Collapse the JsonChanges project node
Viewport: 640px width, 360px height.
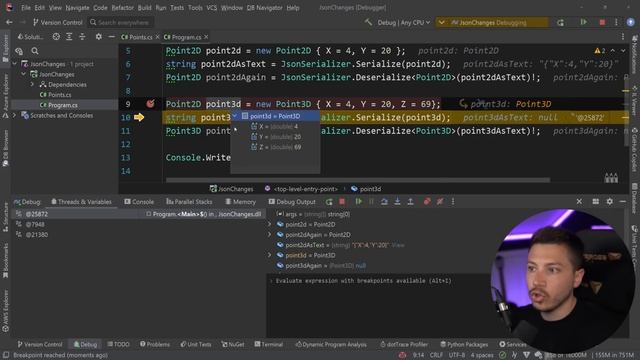click(x=23, y=74)
